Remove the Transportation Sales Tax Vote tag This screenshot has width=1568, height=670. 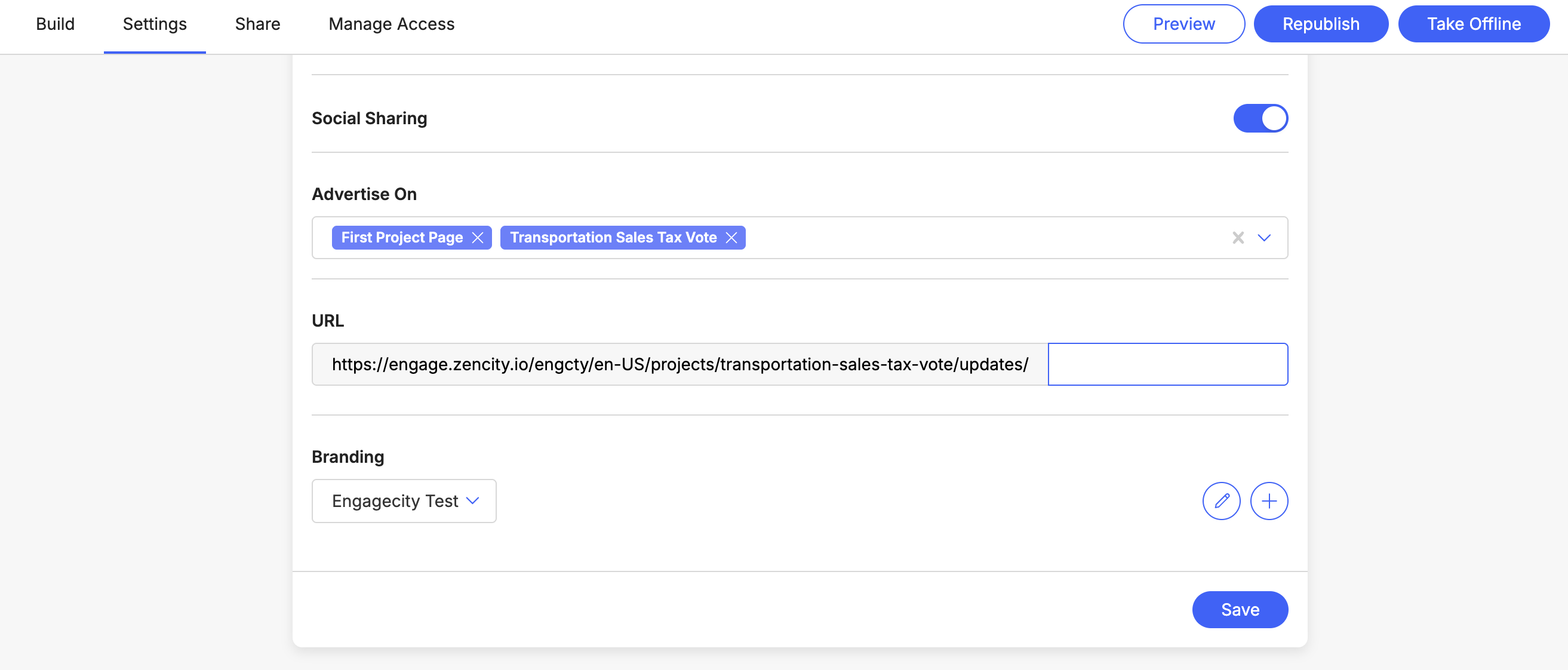(x=731, y=237)
